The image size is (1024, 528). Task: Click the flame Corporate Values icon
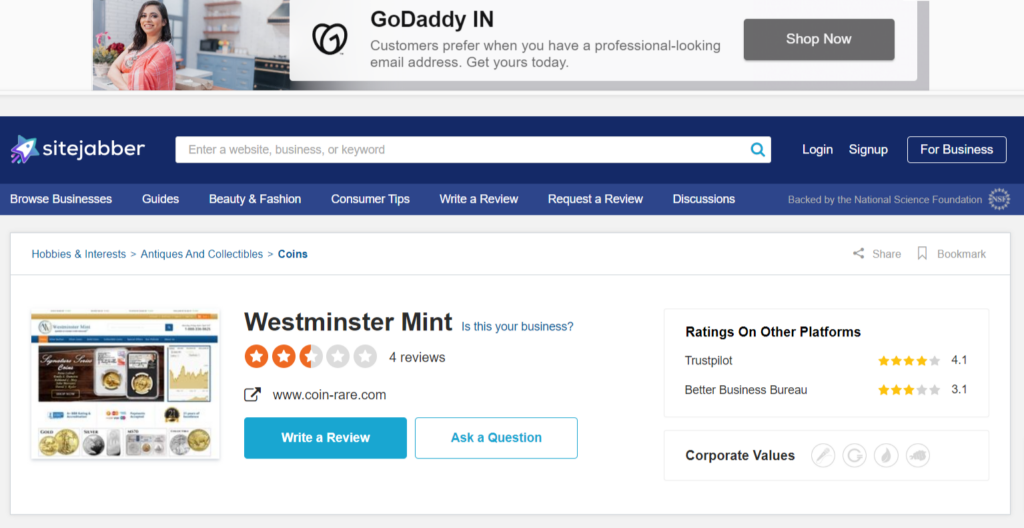coord(886,455)
